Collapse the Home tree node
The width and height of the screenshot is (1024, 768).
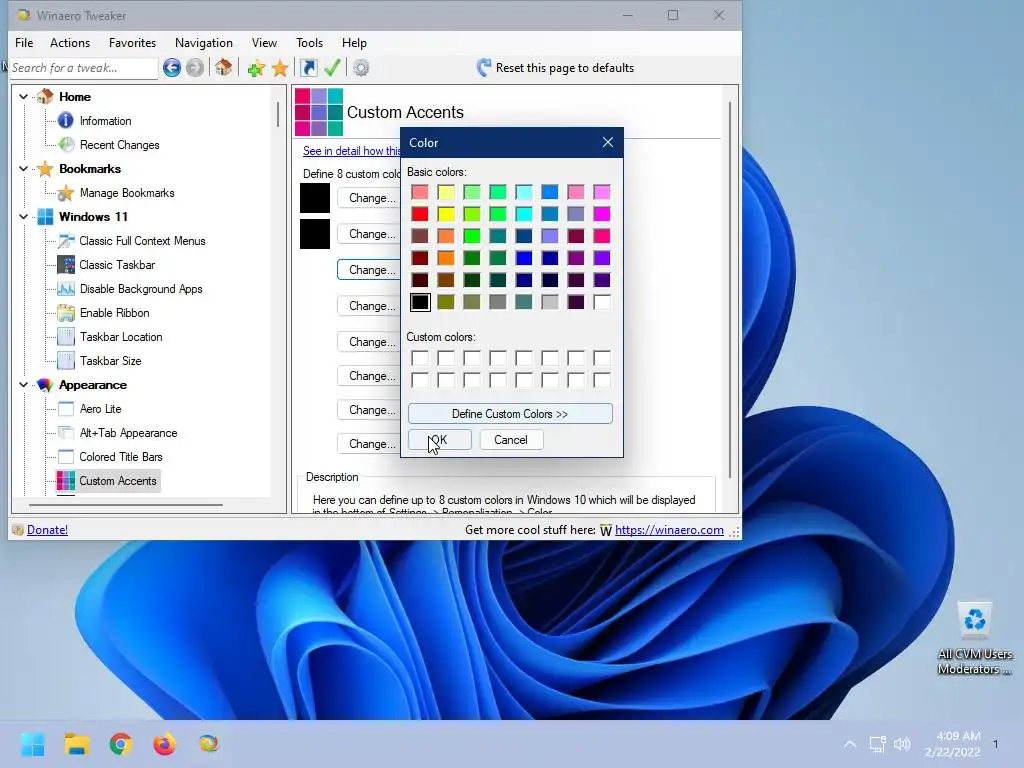point(24,97)
